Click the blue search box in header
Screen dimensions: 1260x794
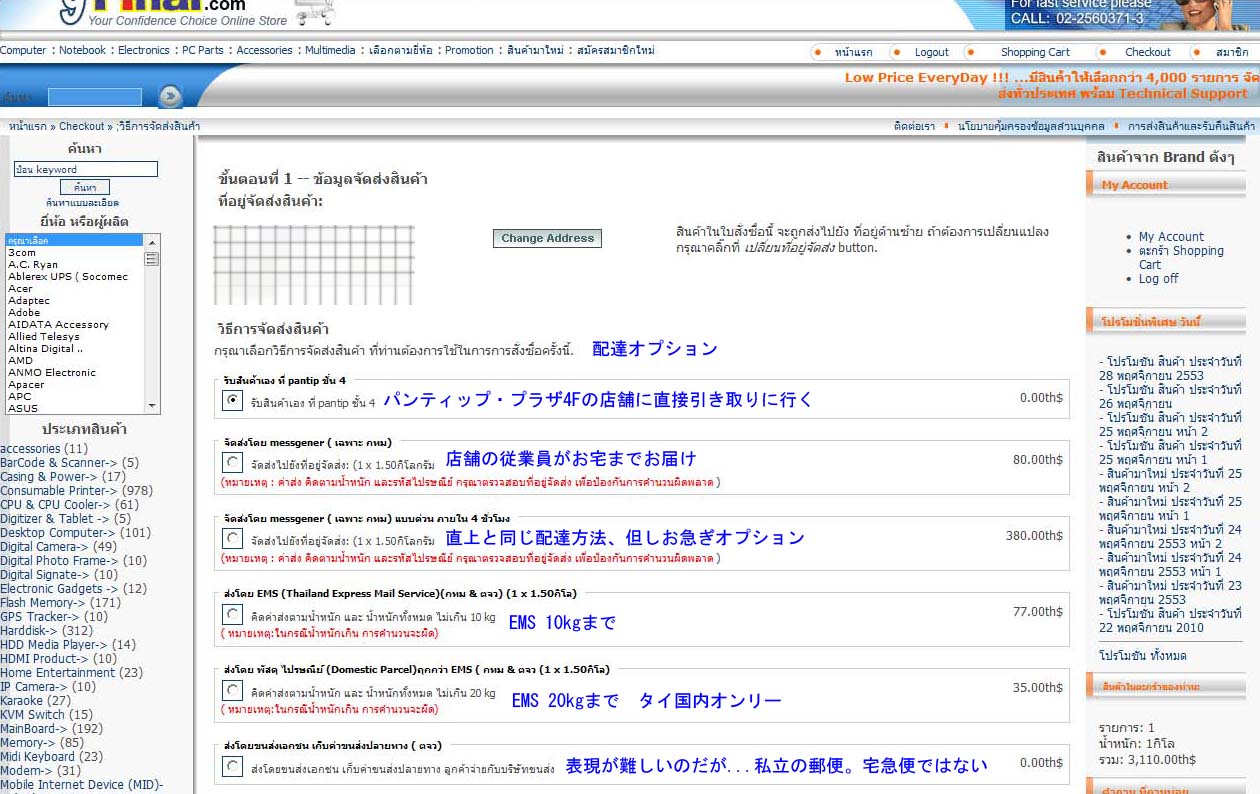click(95, 97)
